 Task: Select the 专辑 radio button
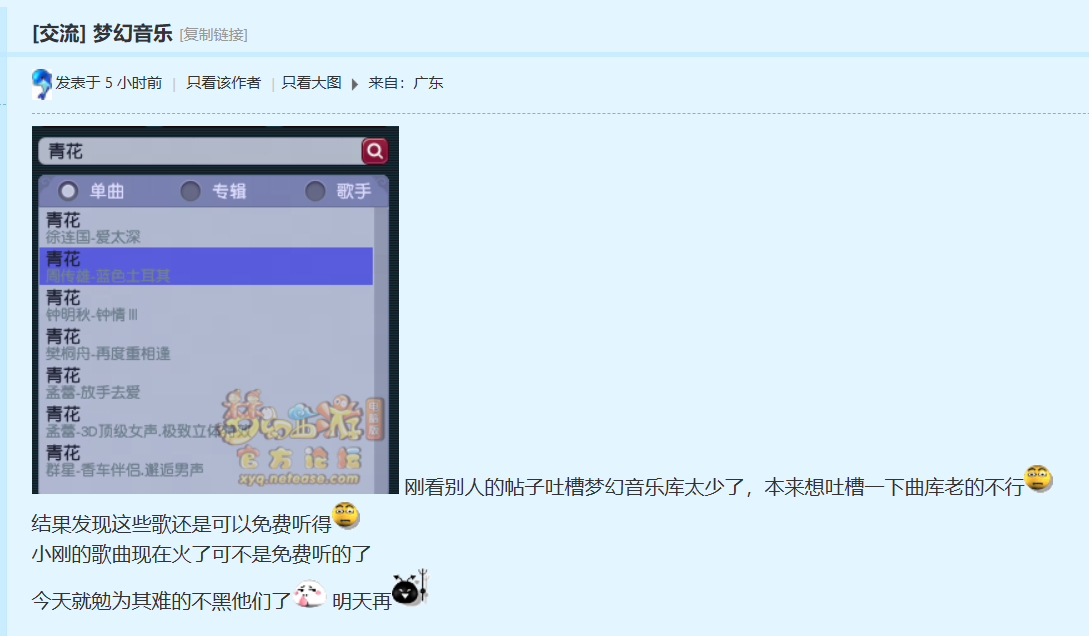pos(190,191)
